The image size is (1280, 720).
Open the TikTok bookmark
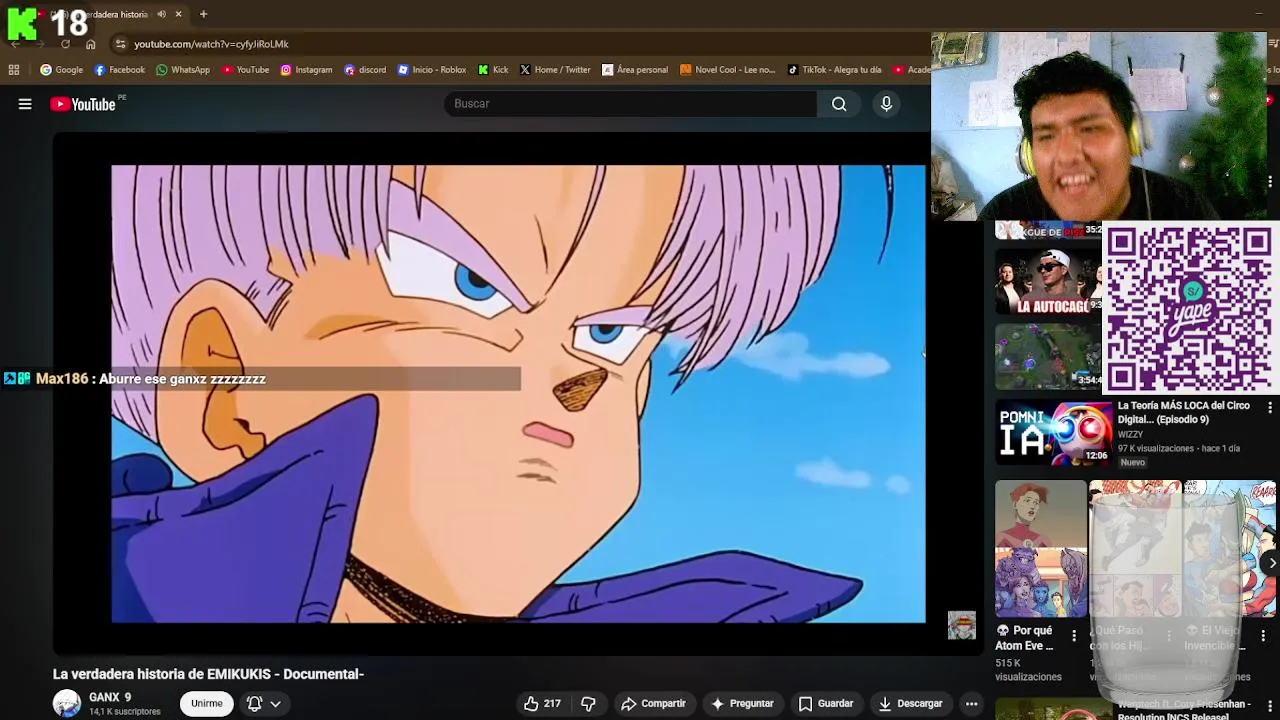point(835,70)
